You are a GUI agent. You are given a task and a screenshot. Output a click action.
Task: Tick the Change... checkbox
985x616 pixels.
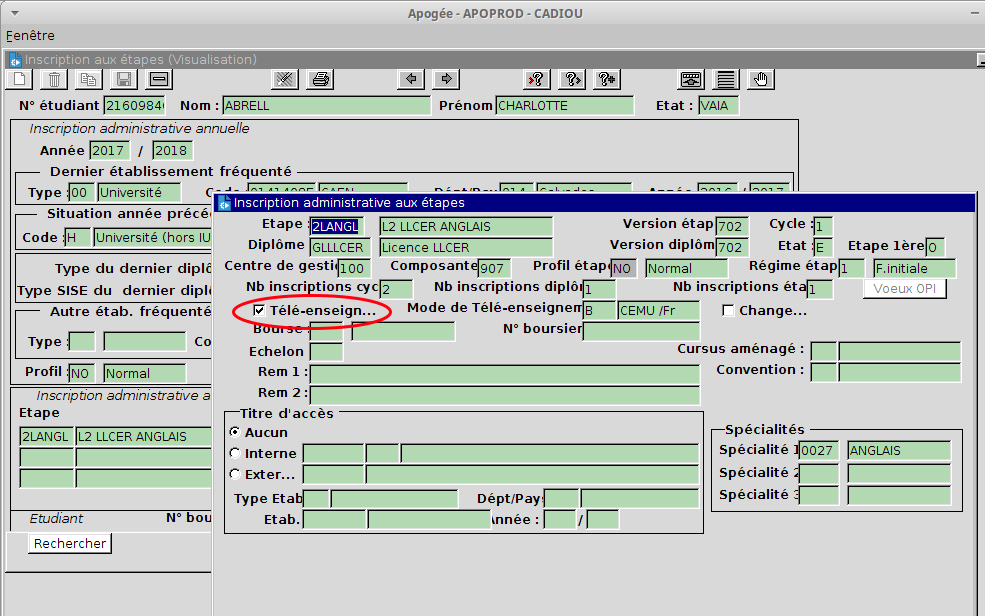(728, 311)
